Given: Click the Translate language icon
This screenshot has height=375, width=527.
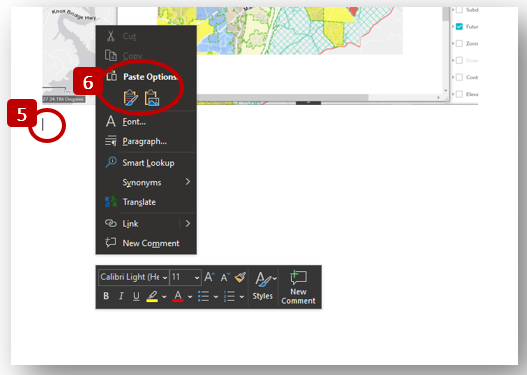Looking at the screenshot, I should [111, 202].
